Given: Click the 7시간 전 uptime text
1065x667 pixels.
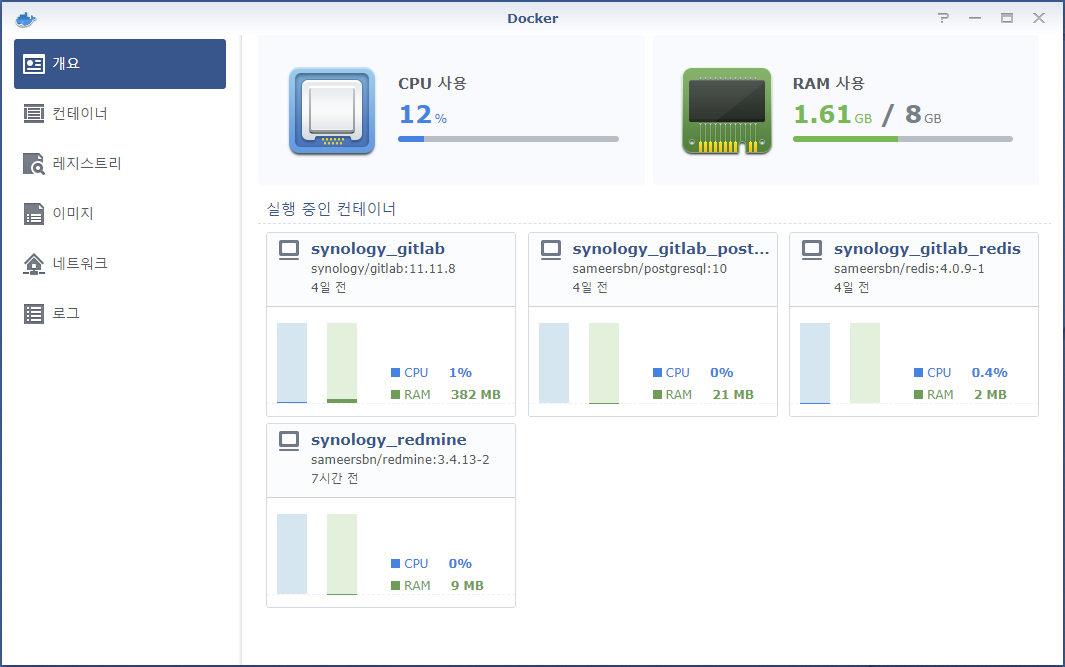Looking at the screenshot, I should click(x=335, y=478).
